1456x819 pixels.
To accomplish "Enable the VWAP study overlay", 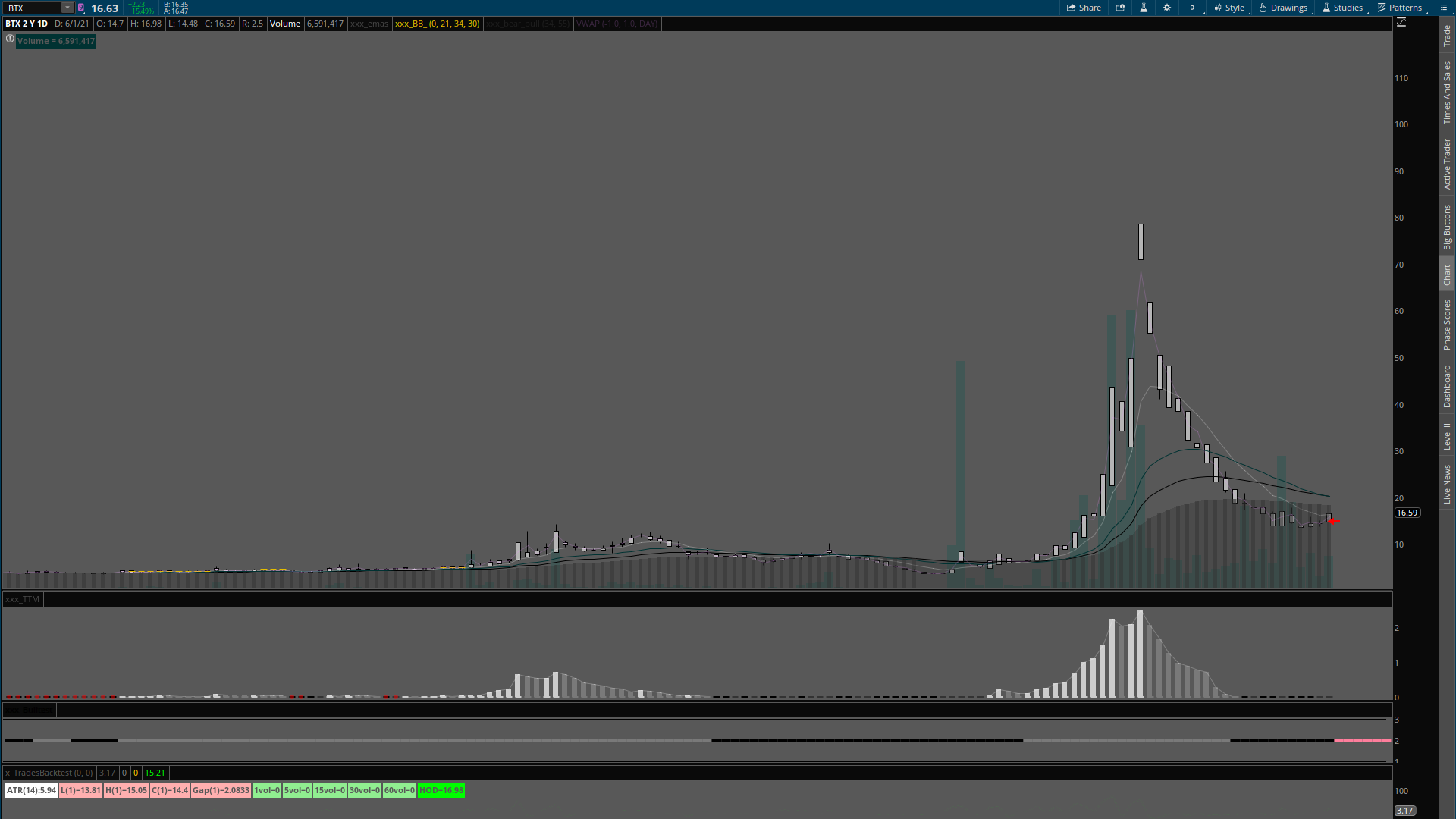I will [x=617, y=24].
